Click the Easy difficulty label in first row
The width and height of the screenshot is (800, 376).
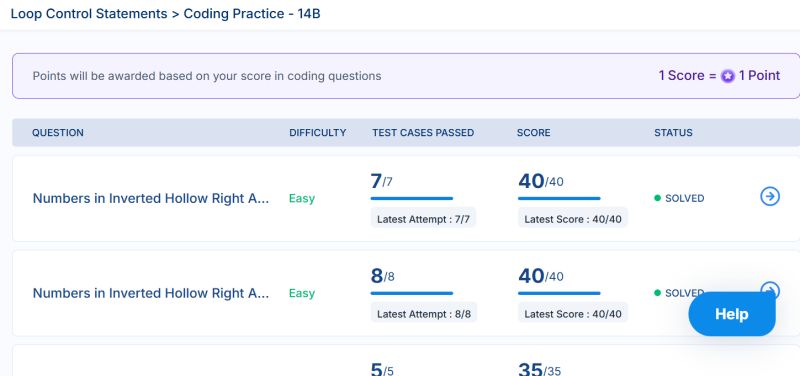[302, 198]
